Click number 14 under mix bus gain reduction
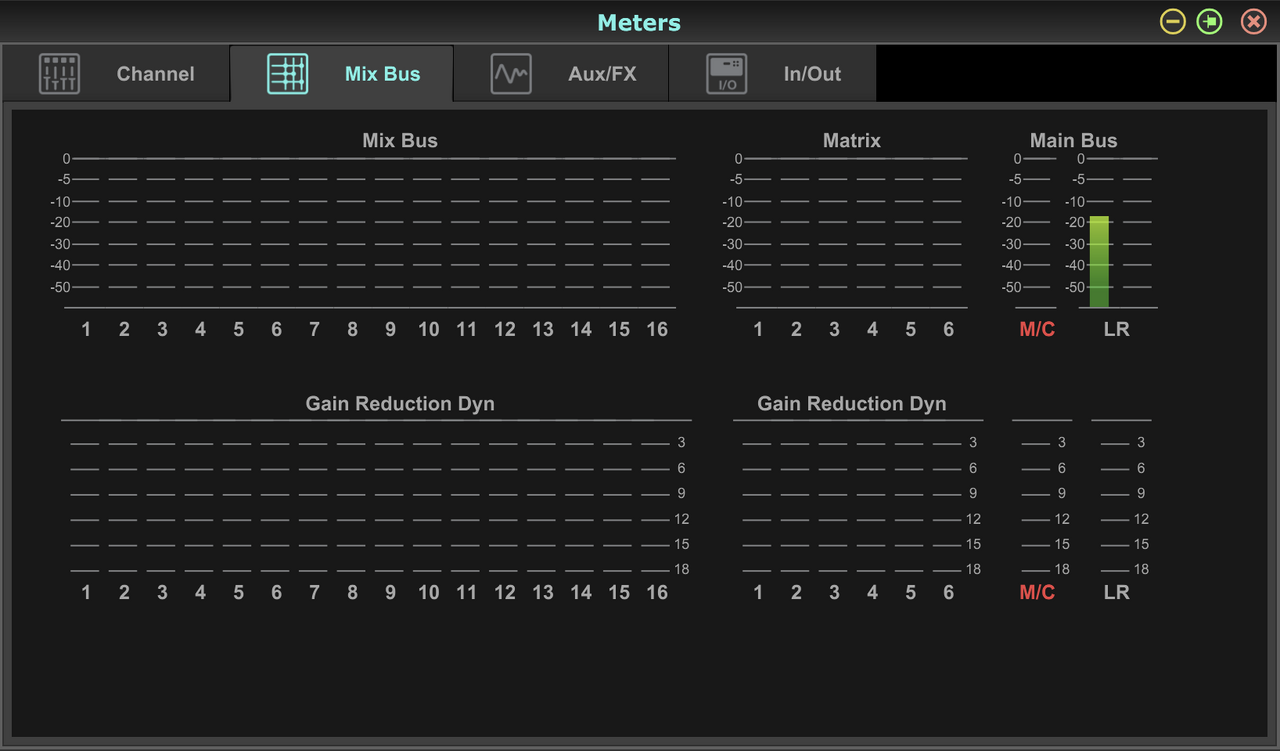Screen dimensions: 1280x751 (581, 592)
